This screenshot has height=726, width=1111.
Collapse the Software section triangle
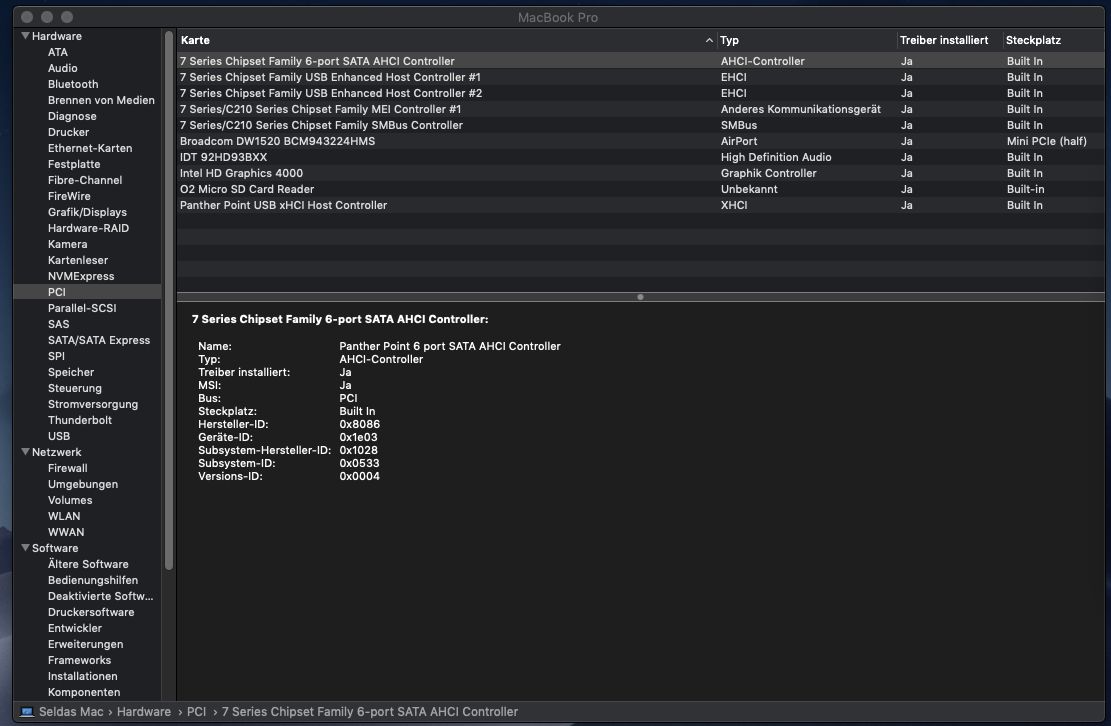point(24,548)
